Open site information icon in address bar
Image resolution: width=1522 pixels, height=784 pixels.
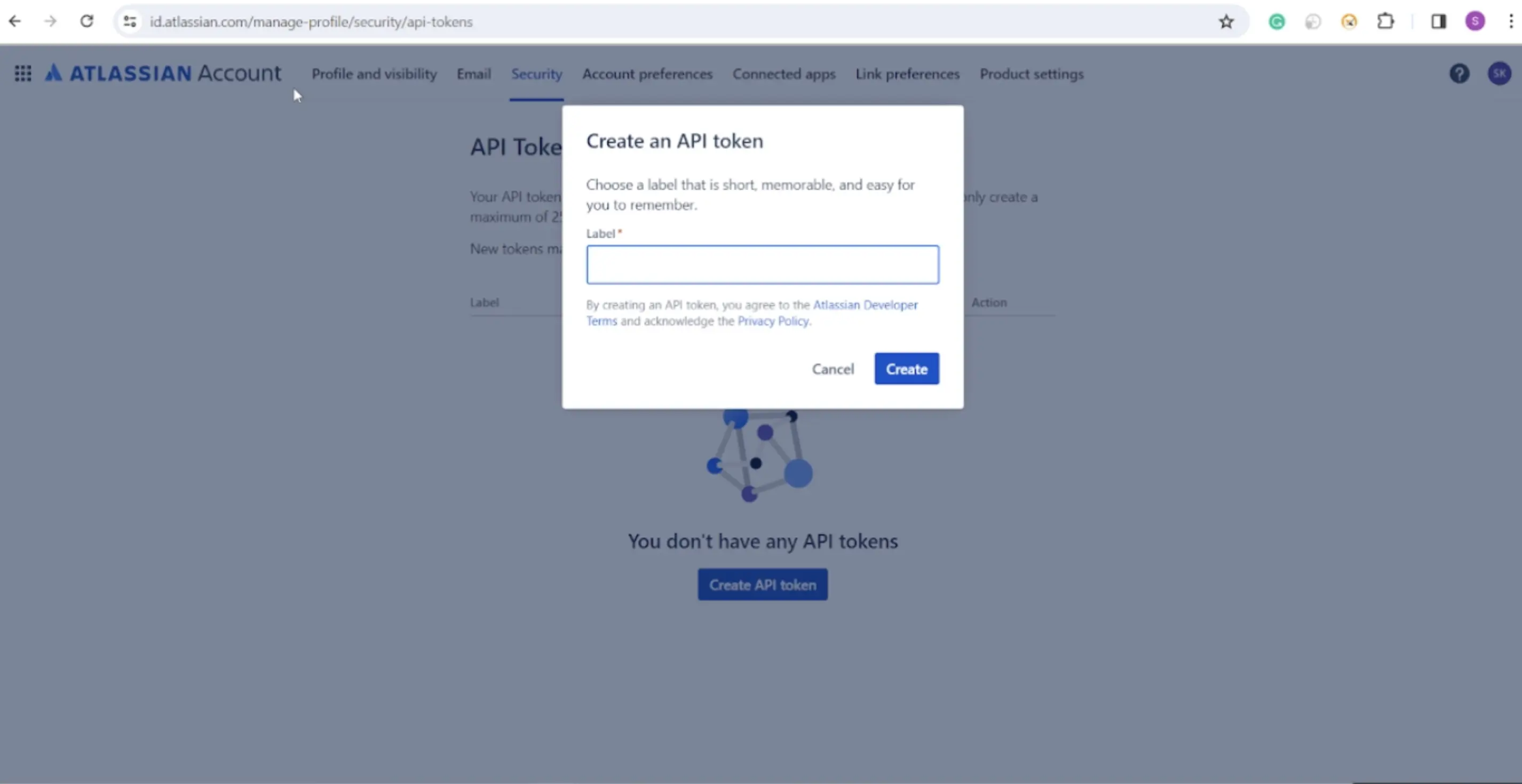click(x=130, y=22)
